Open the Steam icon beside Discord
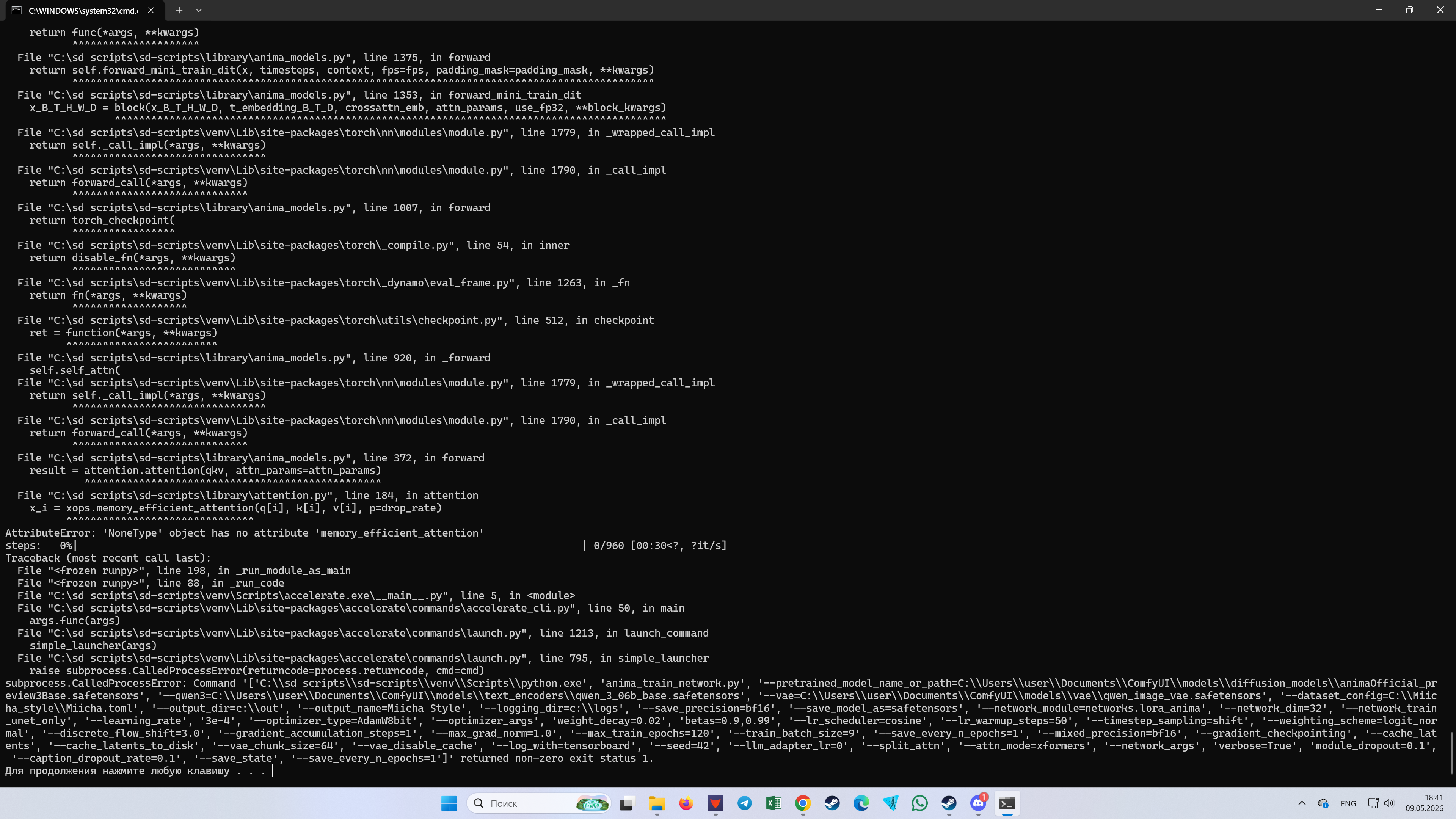1456x819 pixels. [x=949, y=803]
